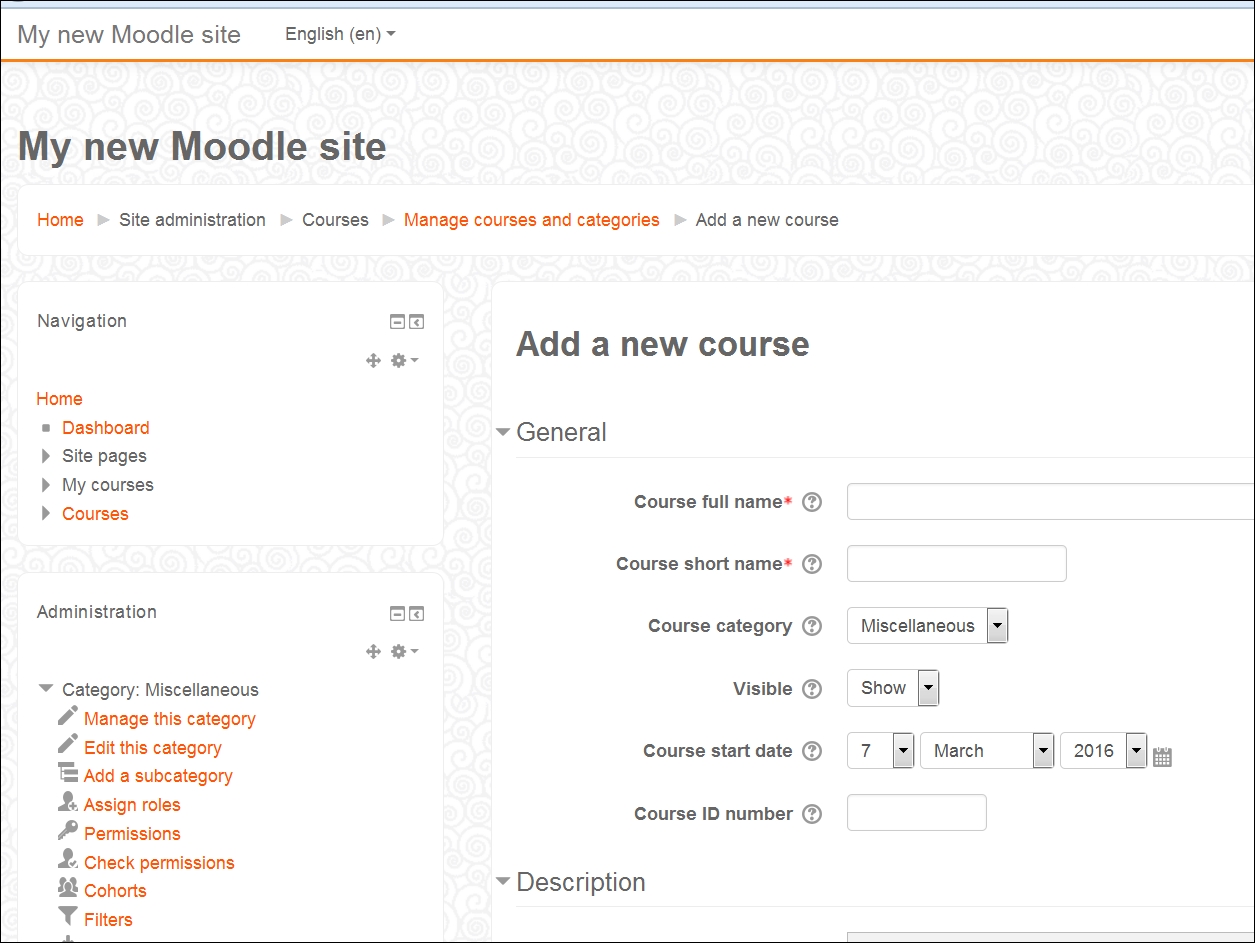Screen dimensions: 1255x943
Task: Expand Site pages in Navigation
Action: click(x=45, y=456)
